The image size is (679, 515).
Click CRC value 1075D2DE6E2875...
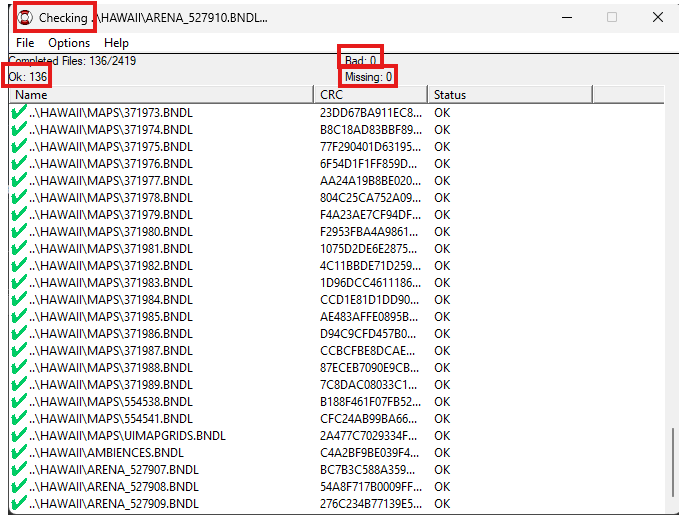click(369, 249)
